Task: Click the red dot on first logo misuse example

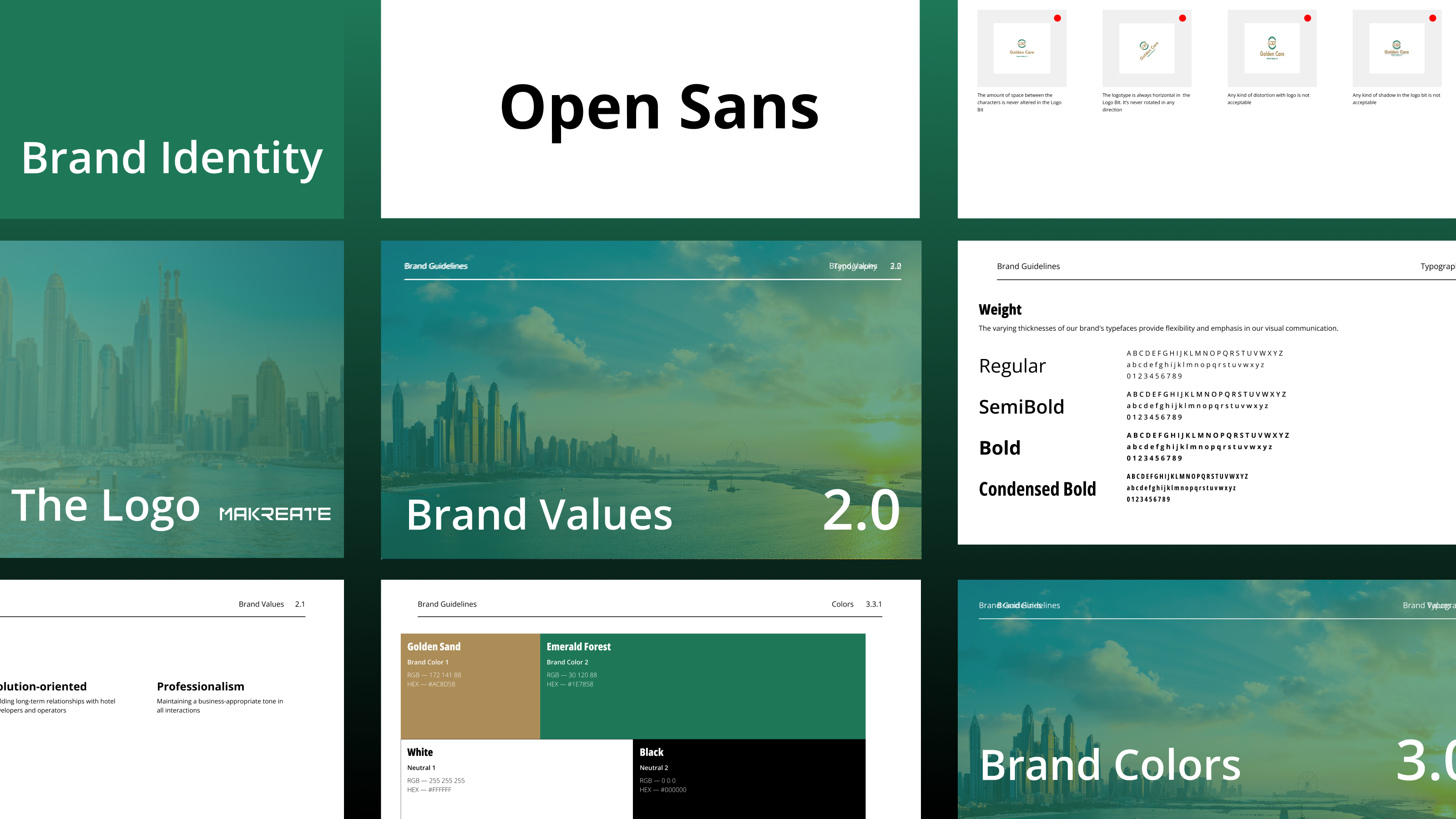Action: [1057, 18]
